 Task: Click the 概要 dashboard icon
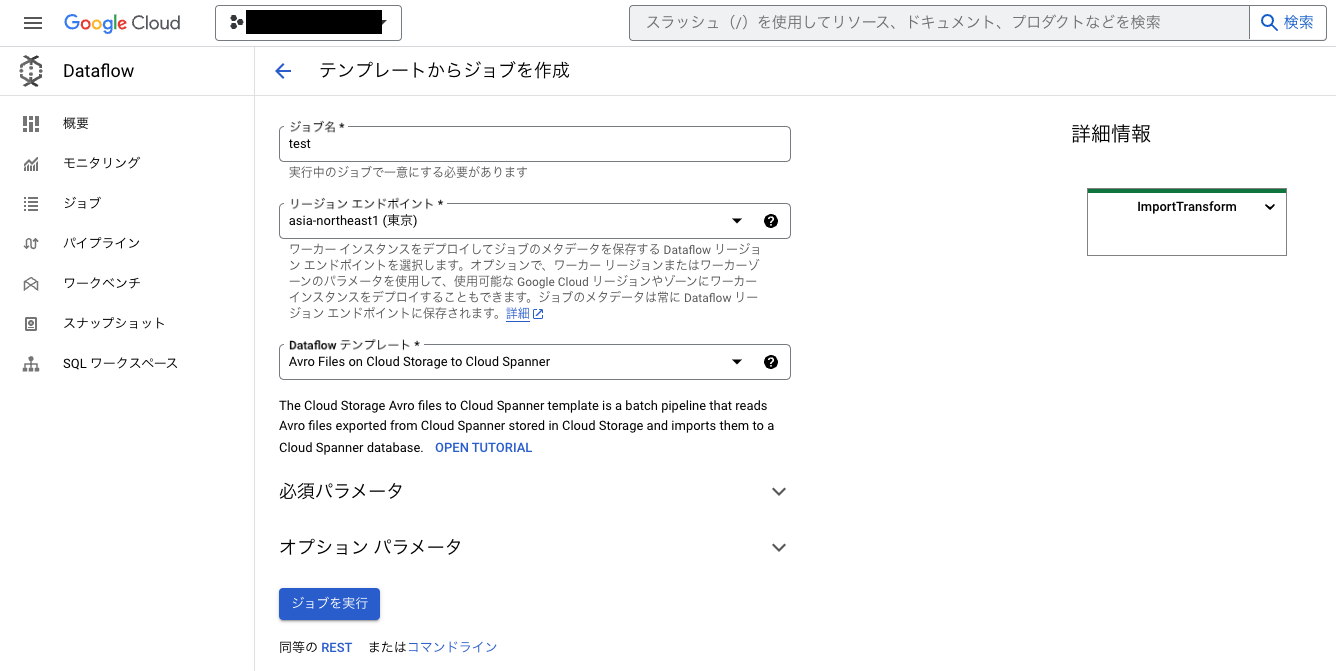click(31, 124)
